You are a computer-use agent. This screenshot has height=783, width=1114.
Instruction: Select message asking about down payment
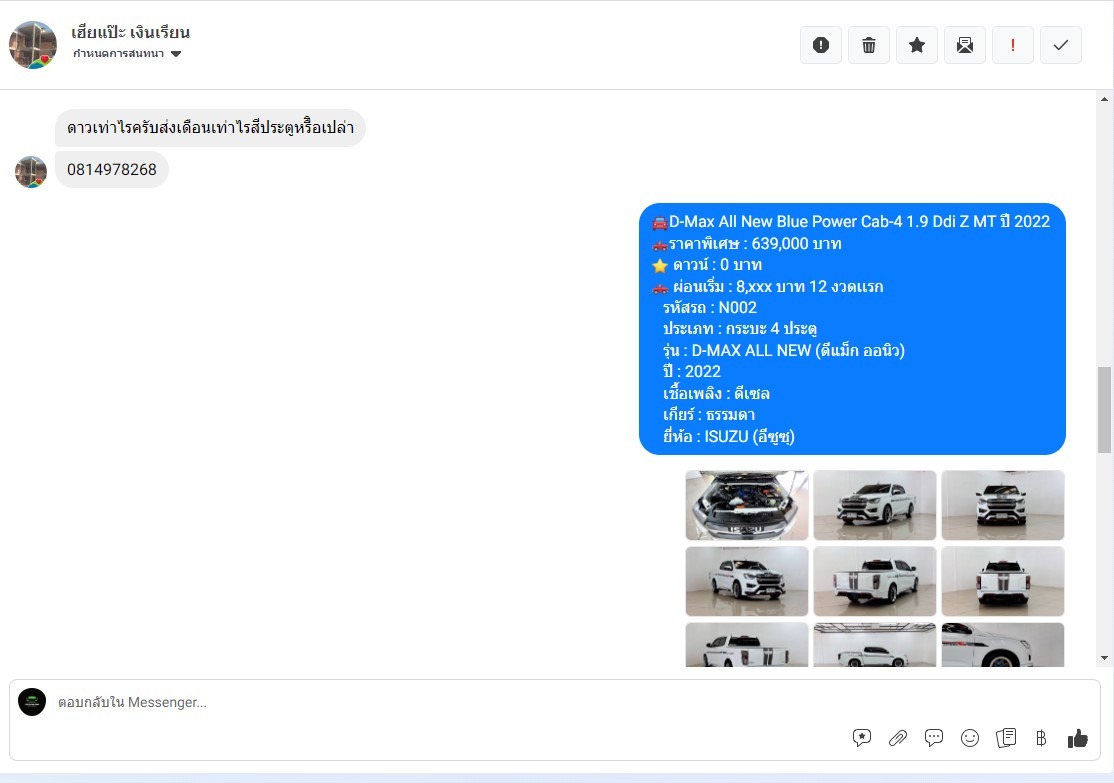point(210,128)
